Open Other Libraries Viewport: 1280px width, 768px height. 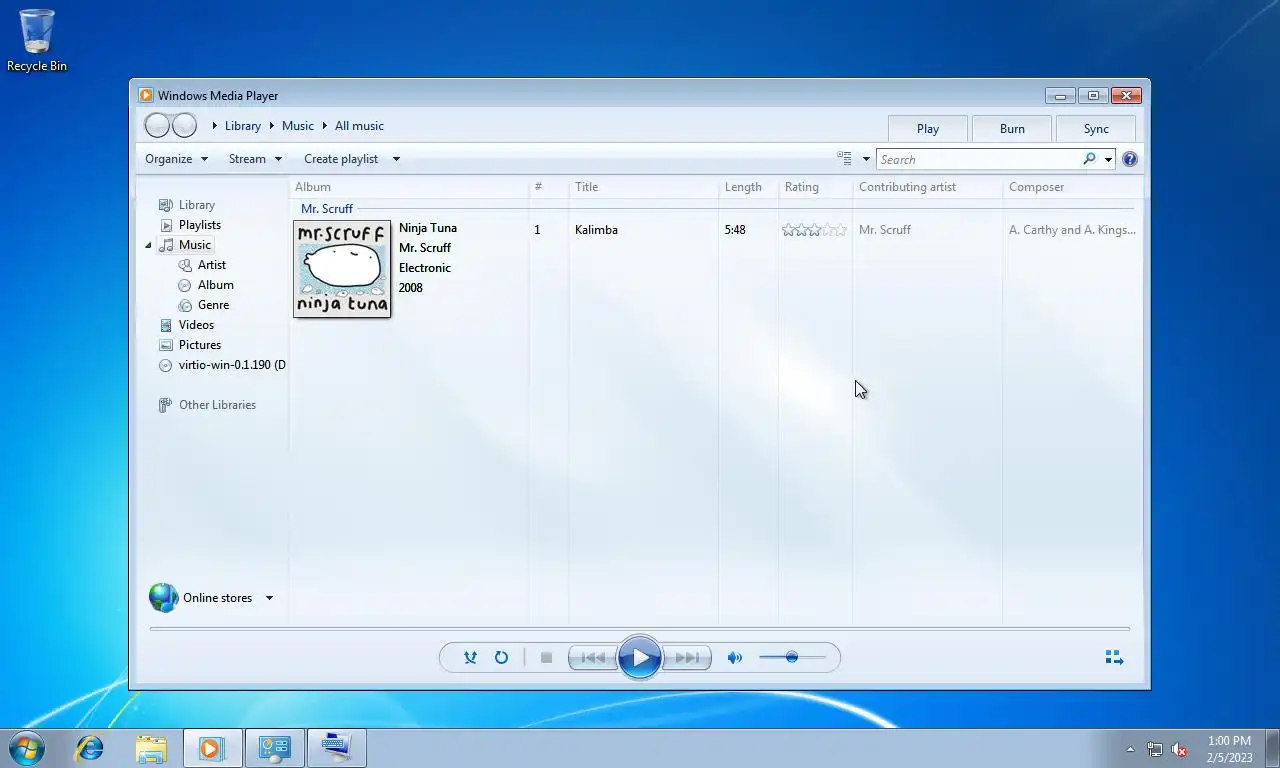tap(217, 405)
